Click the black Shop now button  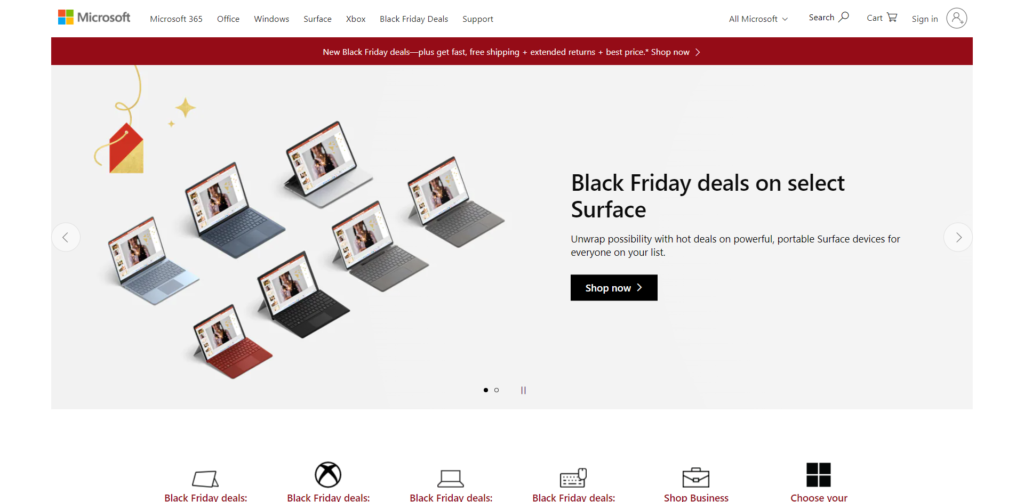pyautogui.click(x=614, y=287)
